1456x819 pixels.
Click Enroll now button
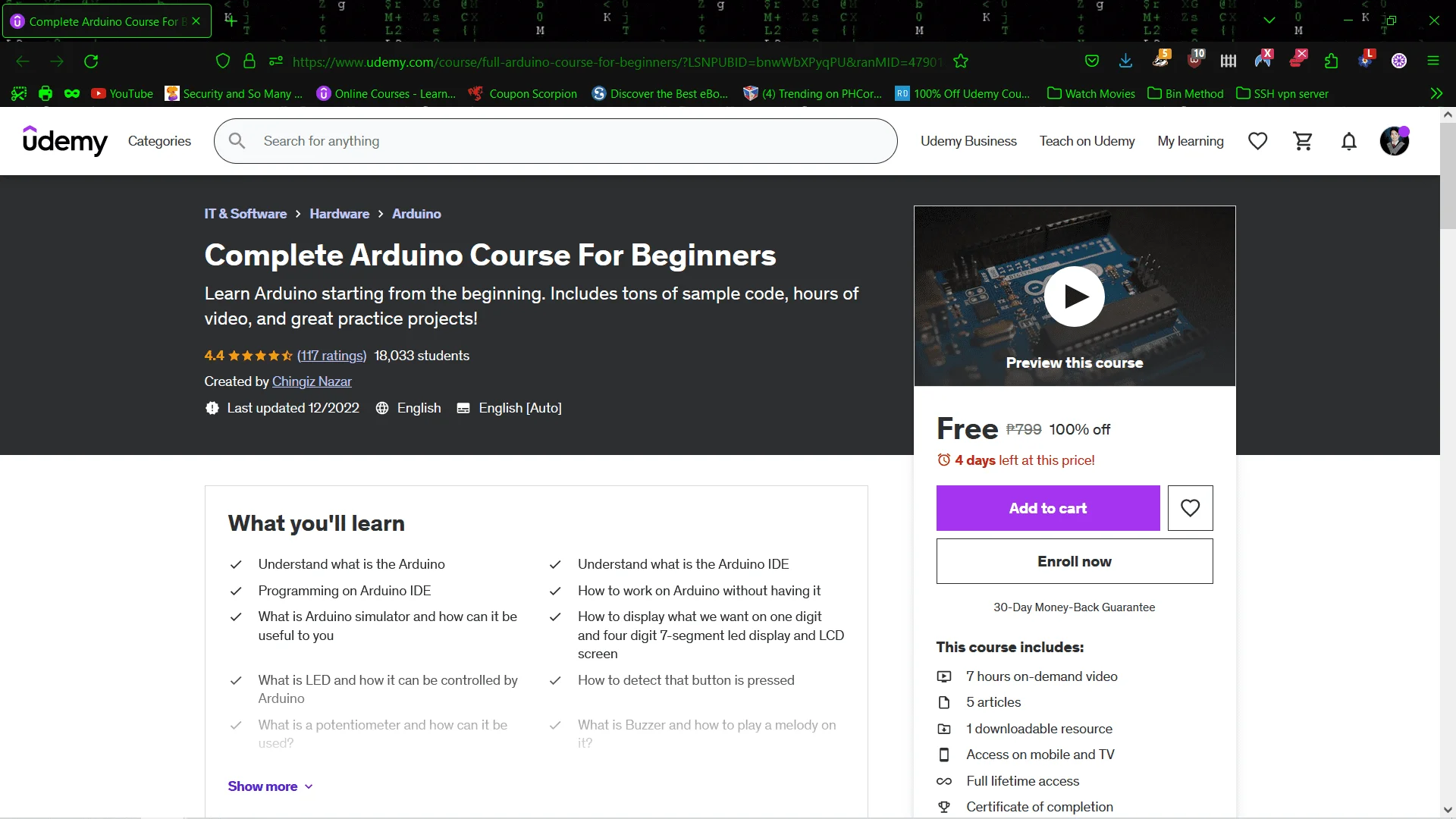coord(1074,561)
